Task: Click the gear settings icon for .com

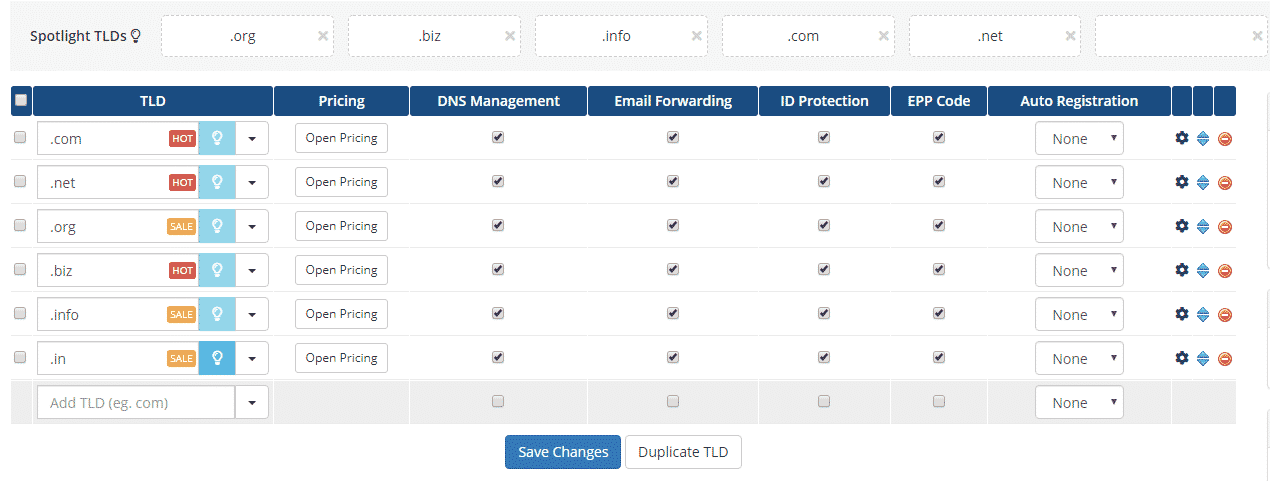Action: pyautogui.click(x=1181, y=138)
